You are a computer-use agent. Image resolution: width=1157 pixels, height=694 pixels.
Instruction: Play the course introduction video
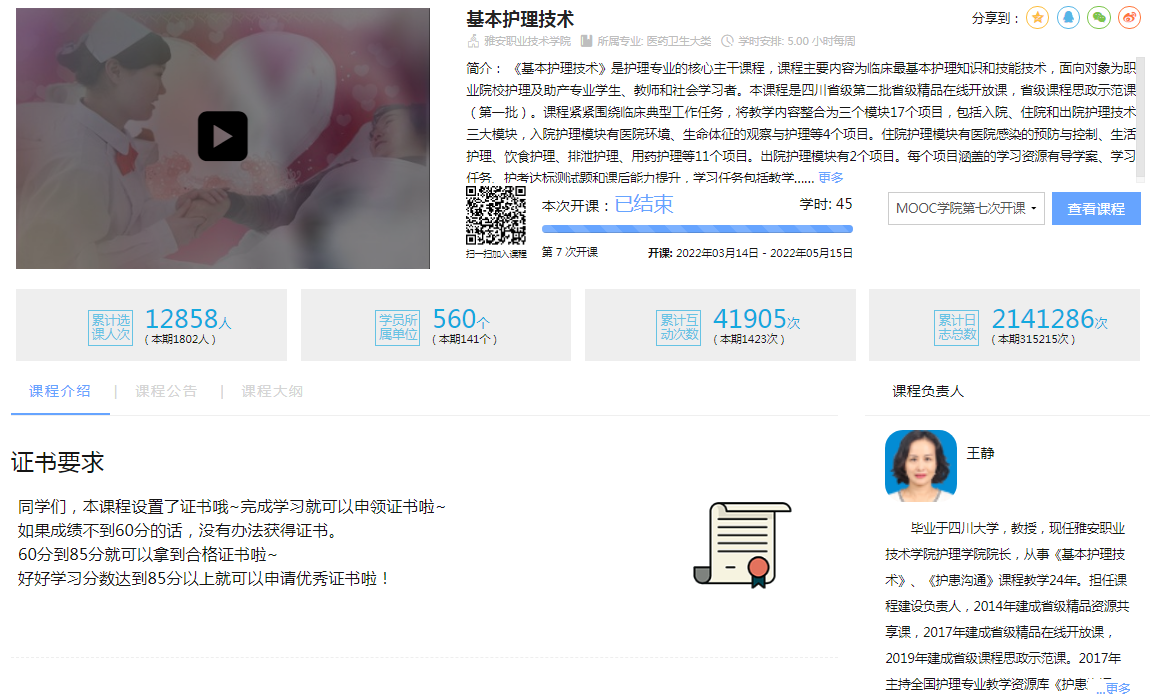pos(222,136)
